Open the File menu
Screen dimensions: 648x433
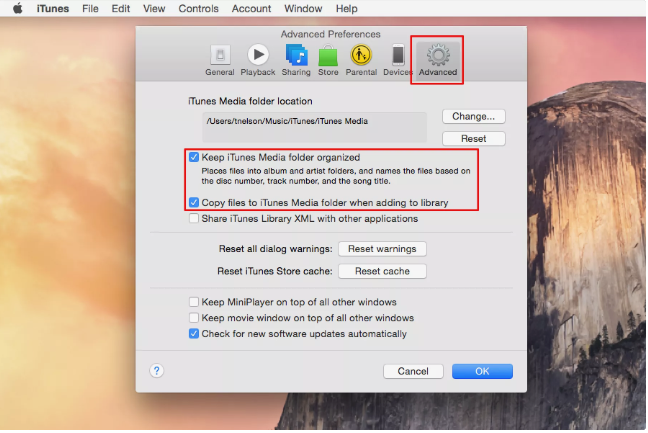point(90,8)
